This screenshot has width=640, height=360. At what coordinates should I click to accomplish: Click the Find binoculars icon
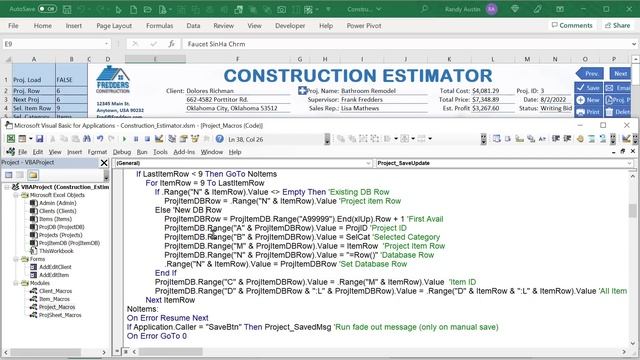[87, 139]
